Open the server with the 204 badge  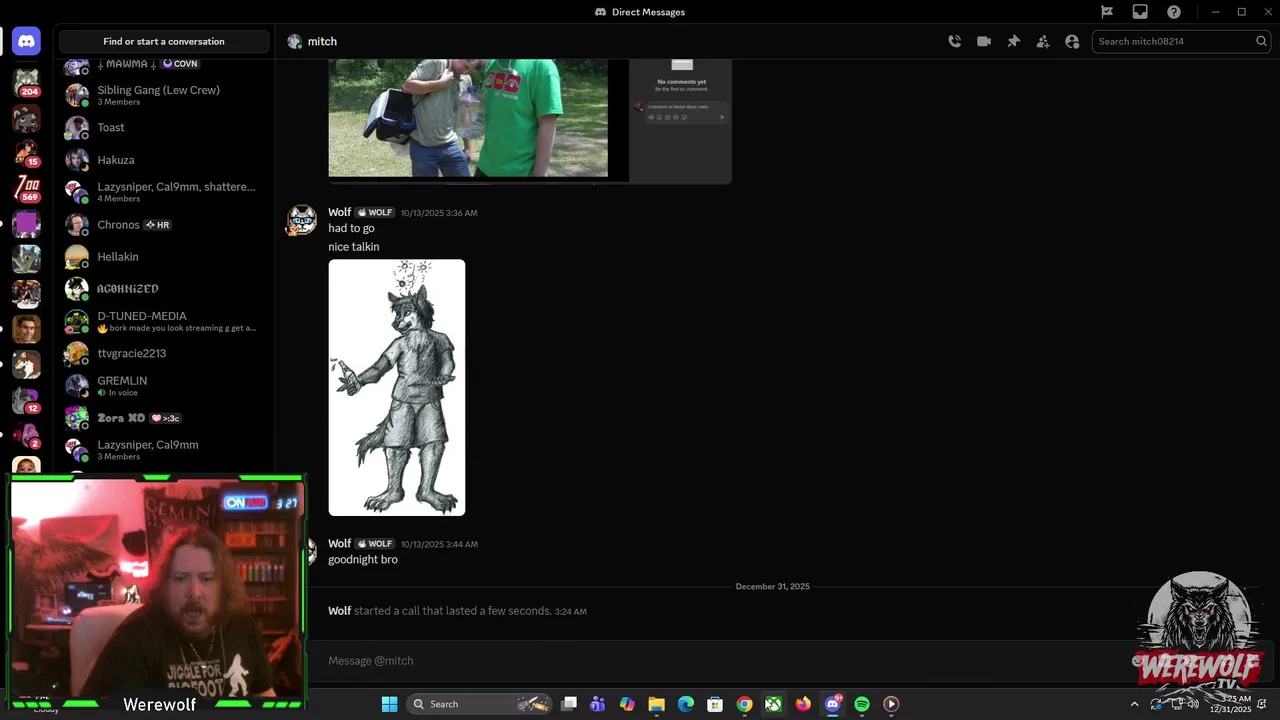pyautogui.click(x=26, y=82)
